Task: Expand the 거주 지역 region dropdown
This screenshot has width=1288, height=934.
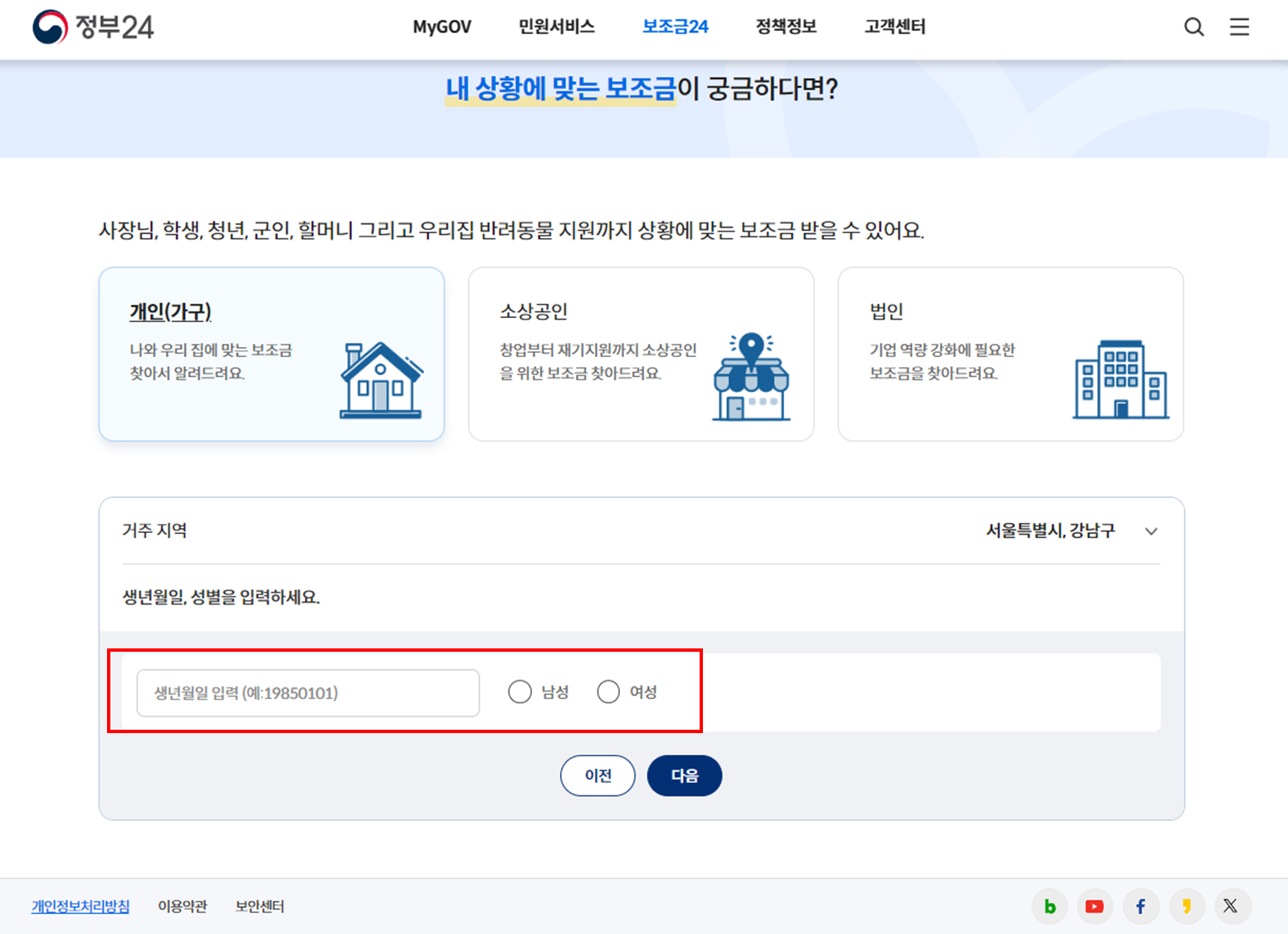Action: pyautogui.click(x=1152, y=531)
